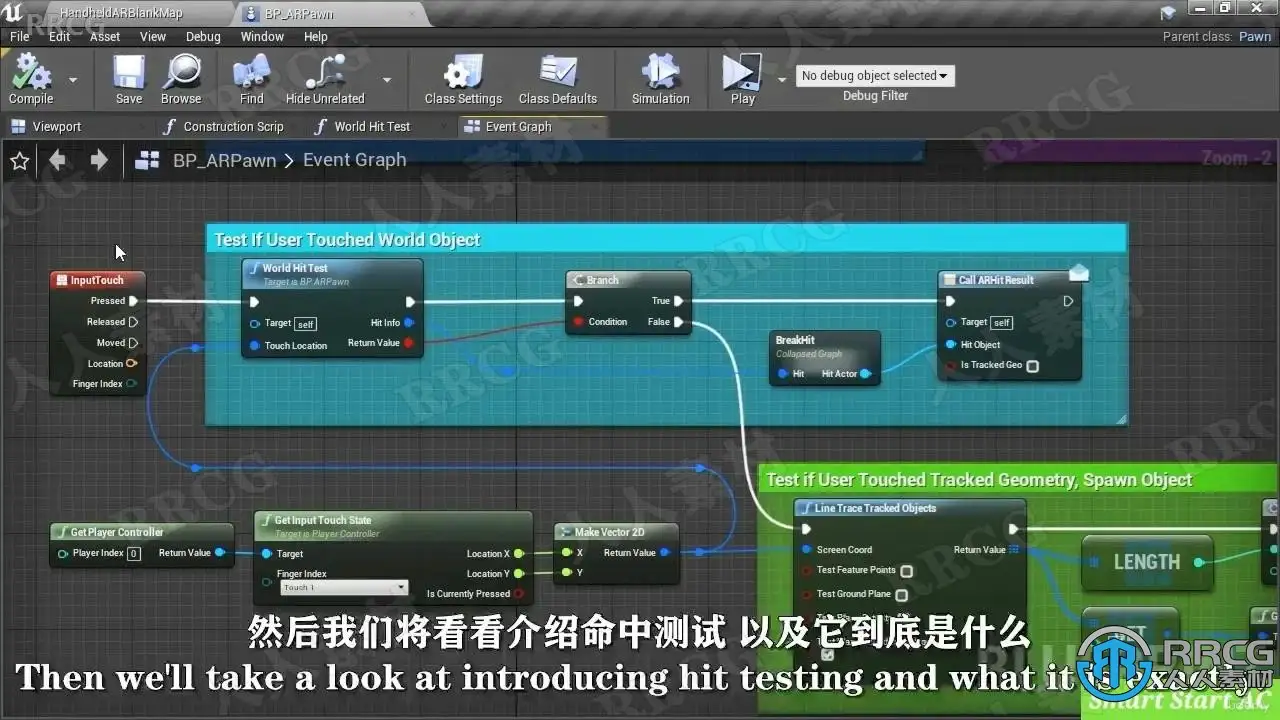Toggle Hide Unrelated nodes

[x=325, y=79]
